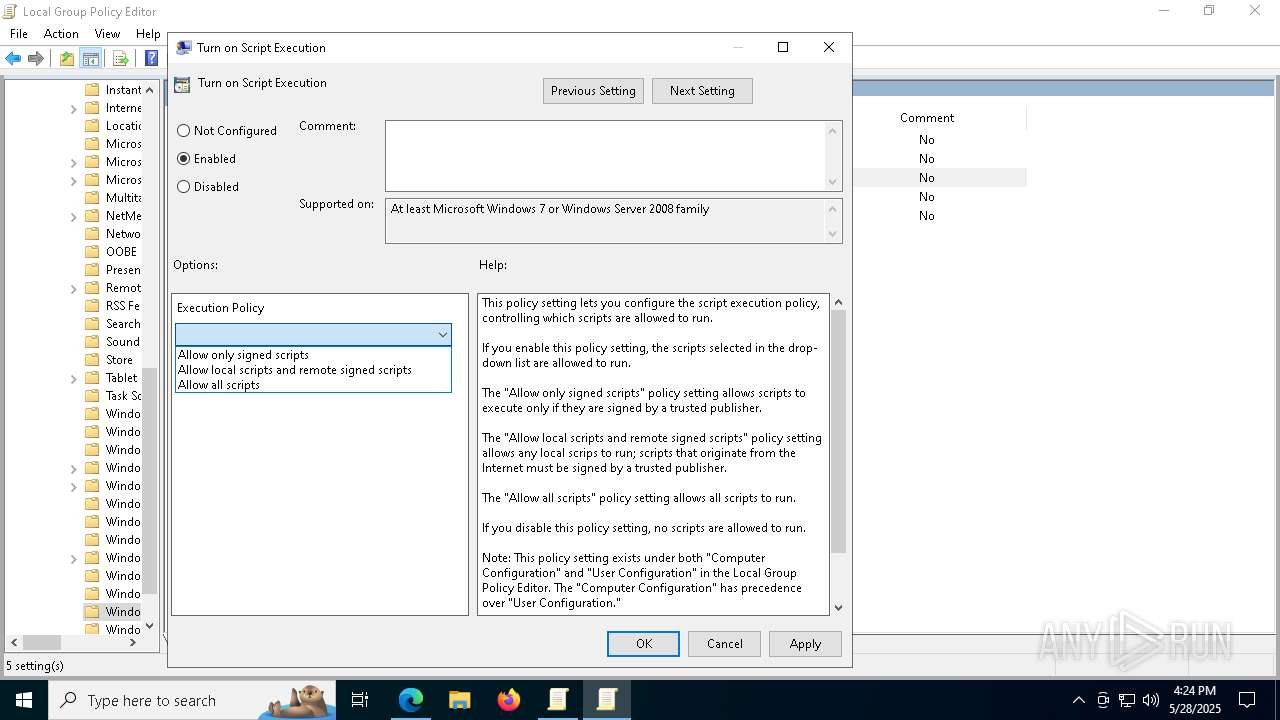This screenshot has width=1280, height=720.
Task: Open the notification center icon
Action: coord(1247,700)
